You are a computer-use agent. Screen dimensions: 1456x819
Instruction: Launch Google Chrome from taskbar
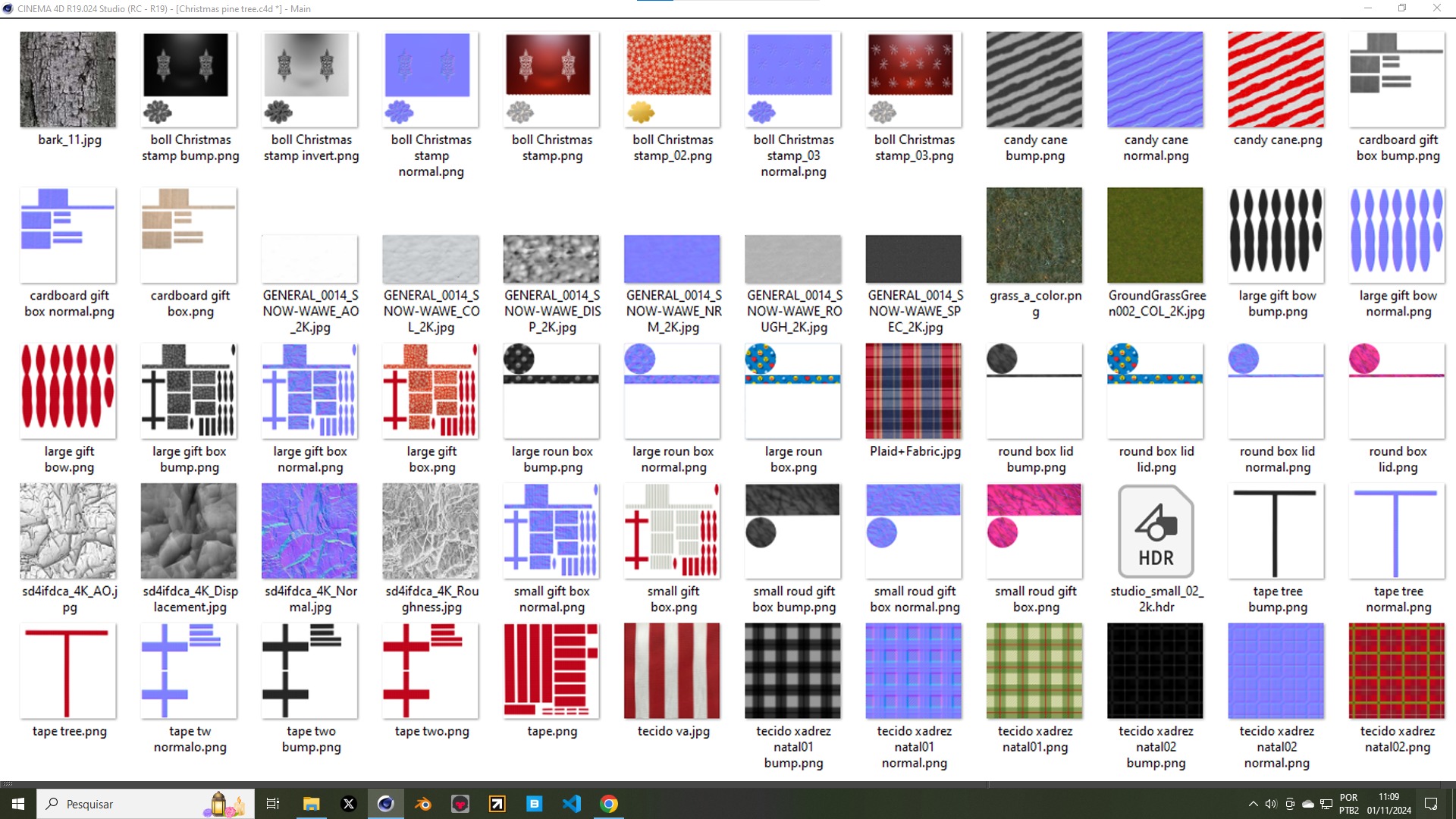pyautogui.click(x=609, y=804)
